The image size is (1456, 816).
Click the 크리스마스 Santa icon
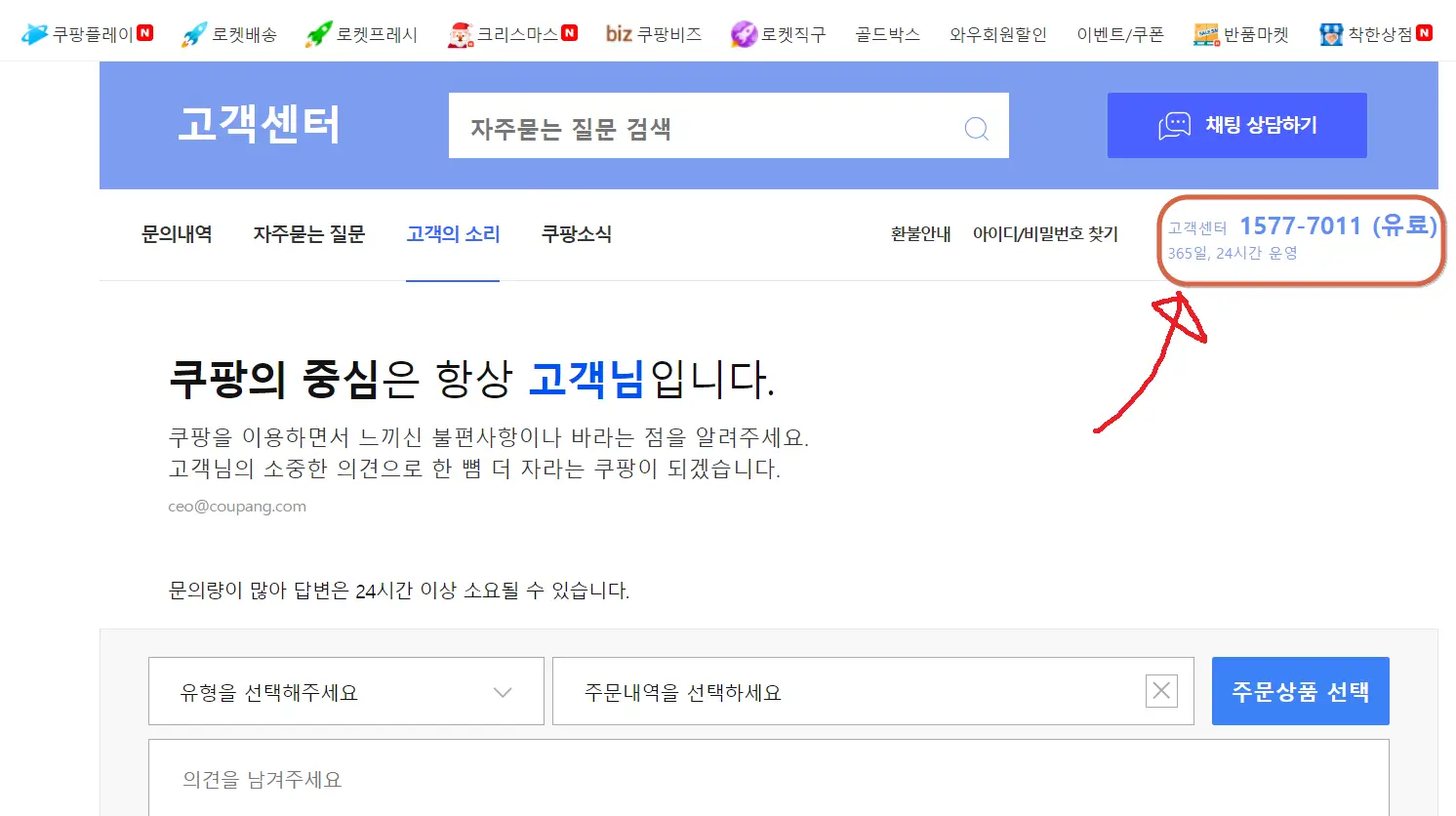pyautogui.click(x=459, y=30)
